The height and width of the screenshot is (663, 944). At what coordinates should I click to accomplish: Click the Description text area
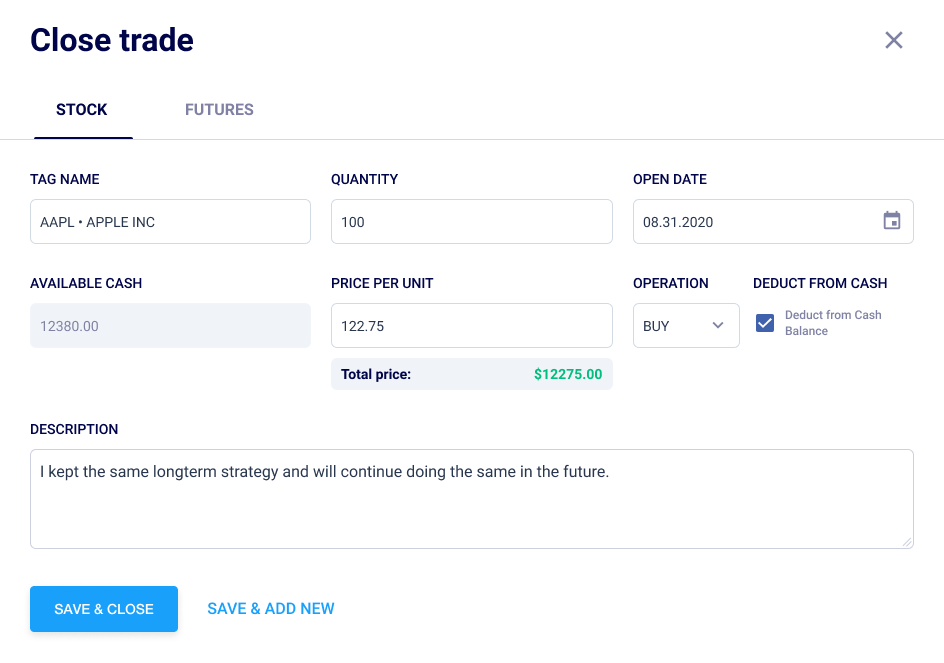pos(472,499)
